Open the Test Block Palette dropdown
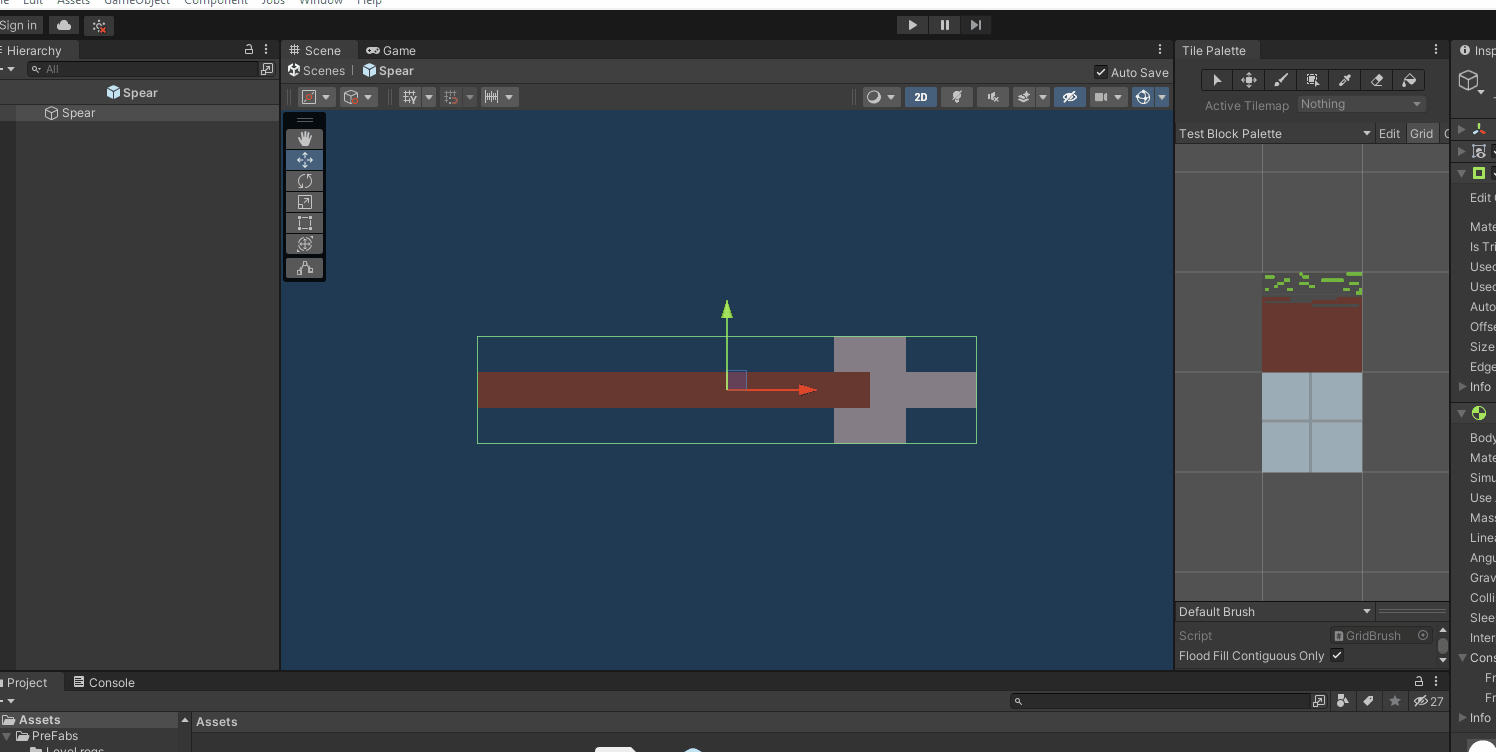 1276,133
